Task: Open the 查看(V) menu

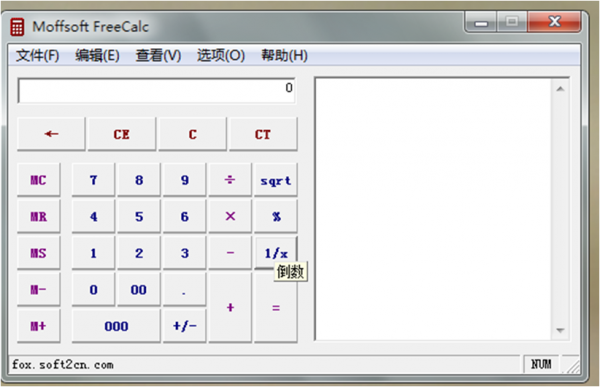Action: click(x=158, y=56)
